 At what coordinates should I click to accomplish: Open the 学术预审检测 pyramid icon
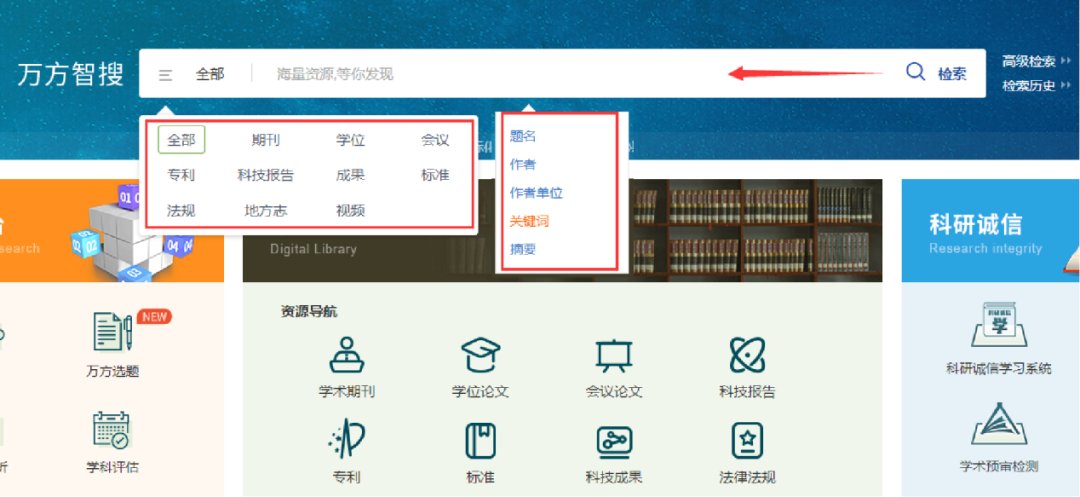(999, 424)
